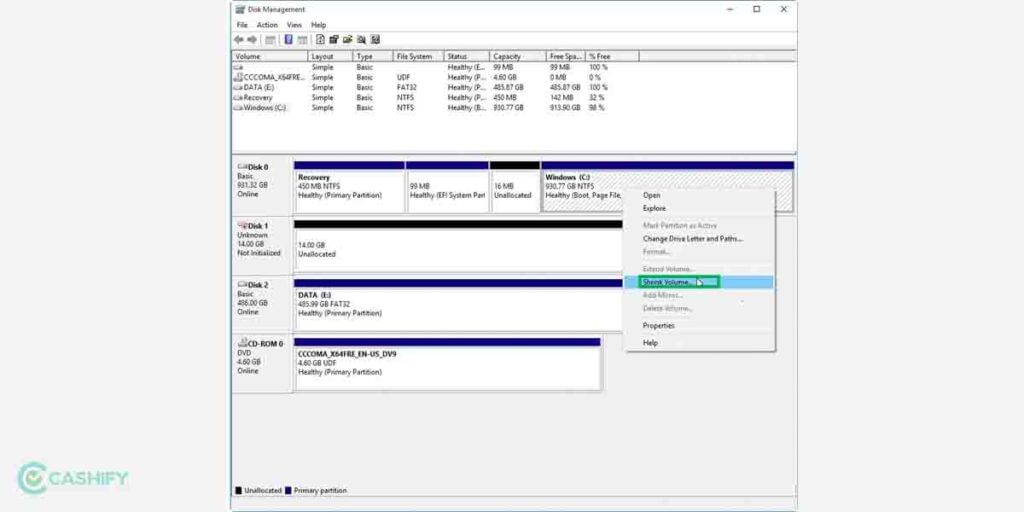Open the Action menu
Image resolution: width=1024 pixels, height=512 pixels.
tap(267, 25)
